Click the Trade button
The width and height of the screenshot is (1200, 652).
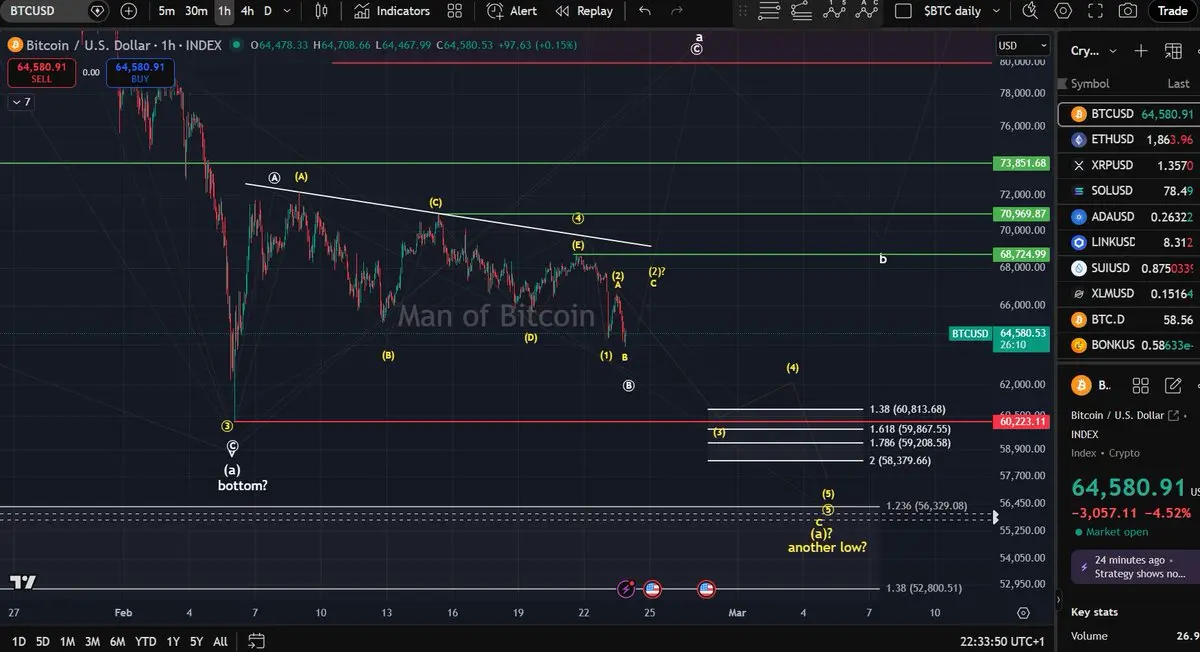coord(1172,11)
